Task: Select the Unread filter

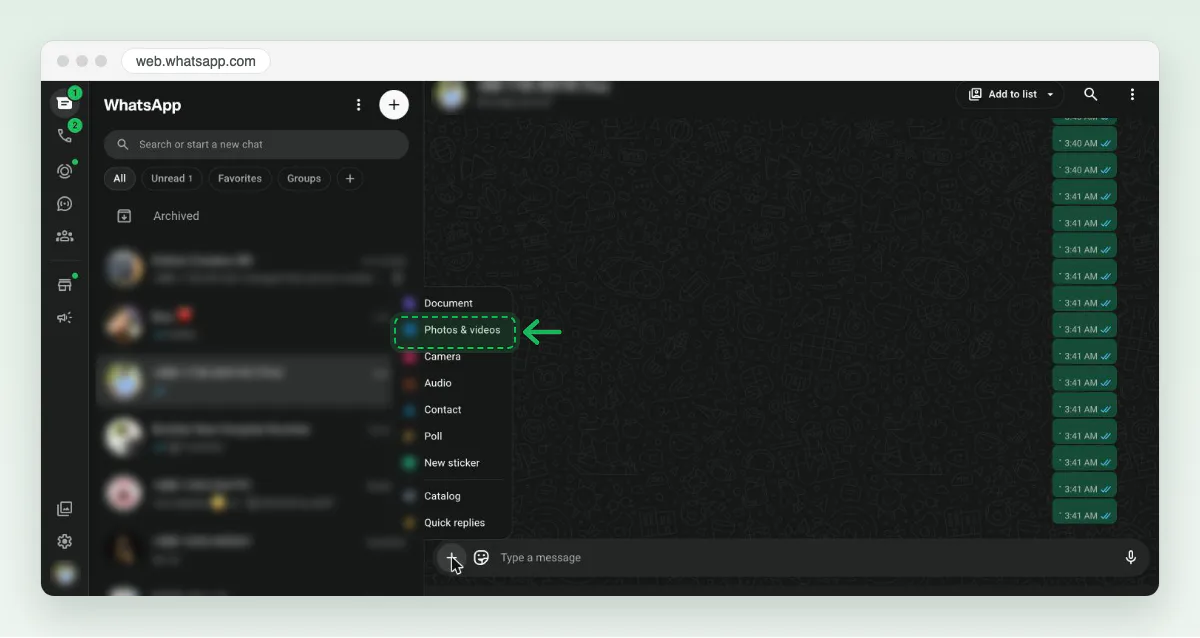Action: pos(172,179)
